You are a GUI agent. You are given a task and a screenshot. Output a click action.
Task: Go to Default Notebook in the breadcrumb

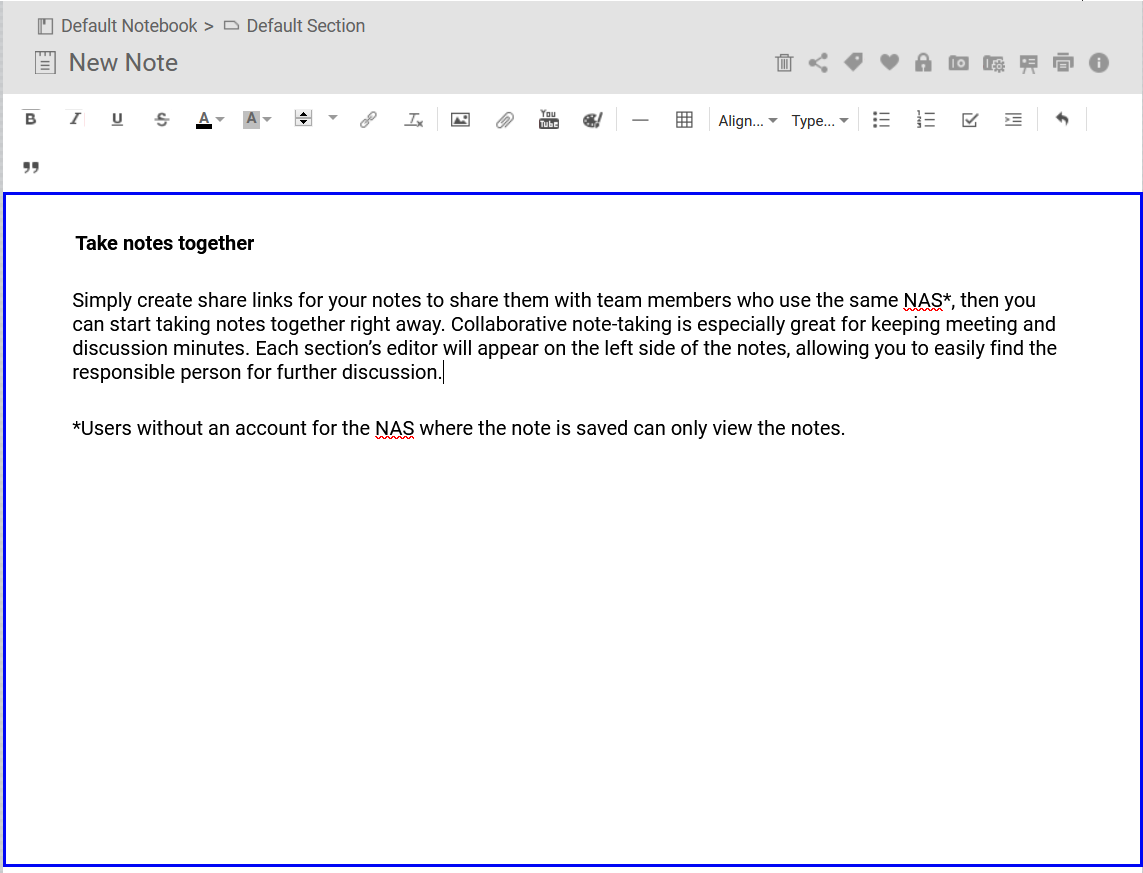click(x=129, y=26)
